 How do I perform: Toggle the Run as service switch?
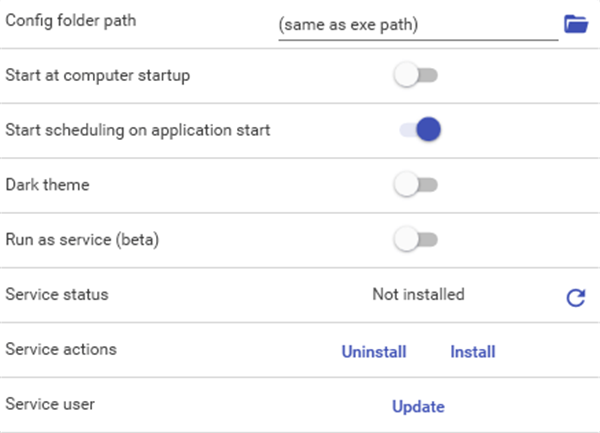point(416,239)
